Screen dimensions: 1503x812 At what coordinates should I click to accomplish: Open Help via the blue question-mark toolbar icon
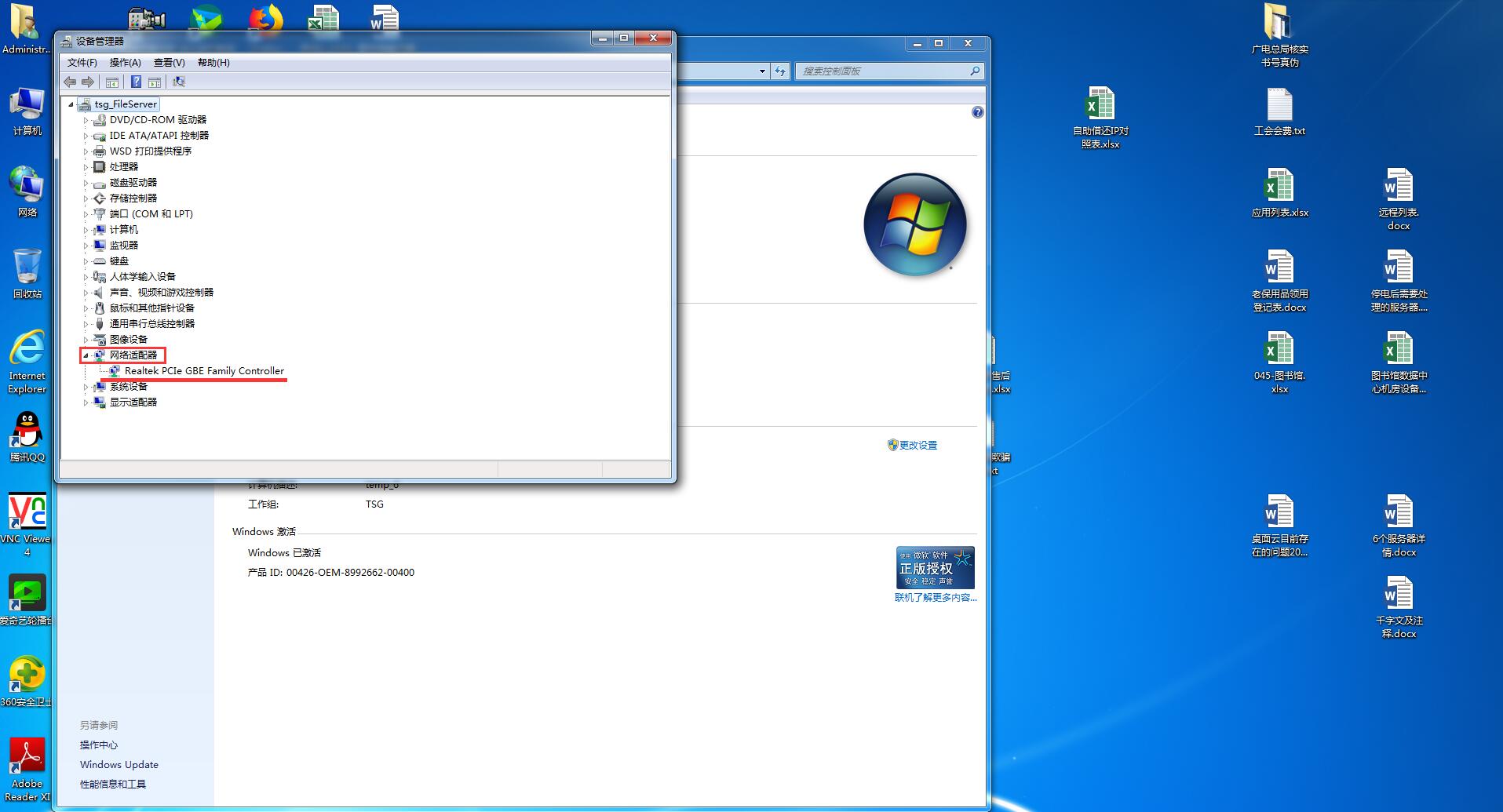tap(136, 82)
